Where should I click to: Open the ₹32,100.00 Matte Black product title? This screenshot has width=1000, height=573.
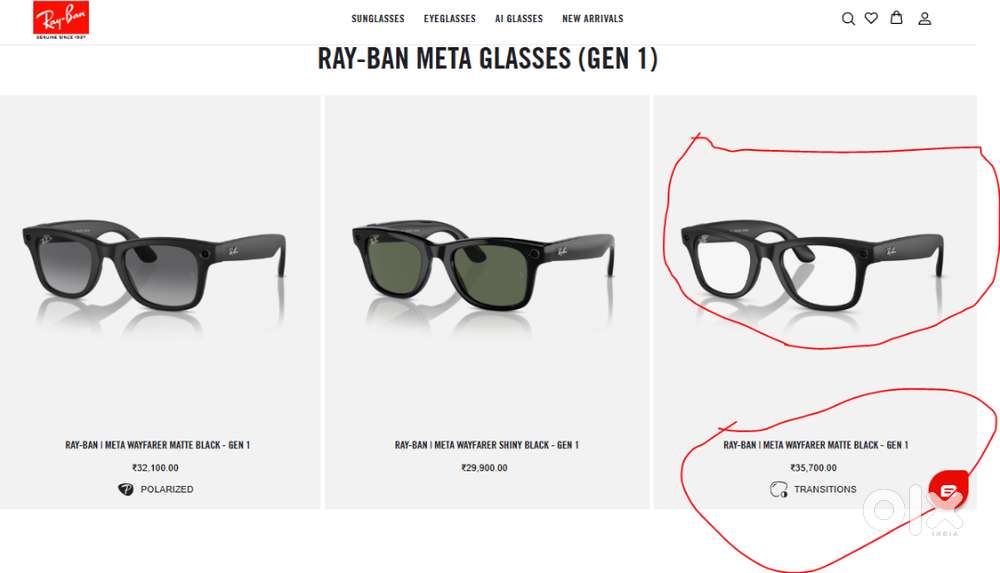coord(158,445)
